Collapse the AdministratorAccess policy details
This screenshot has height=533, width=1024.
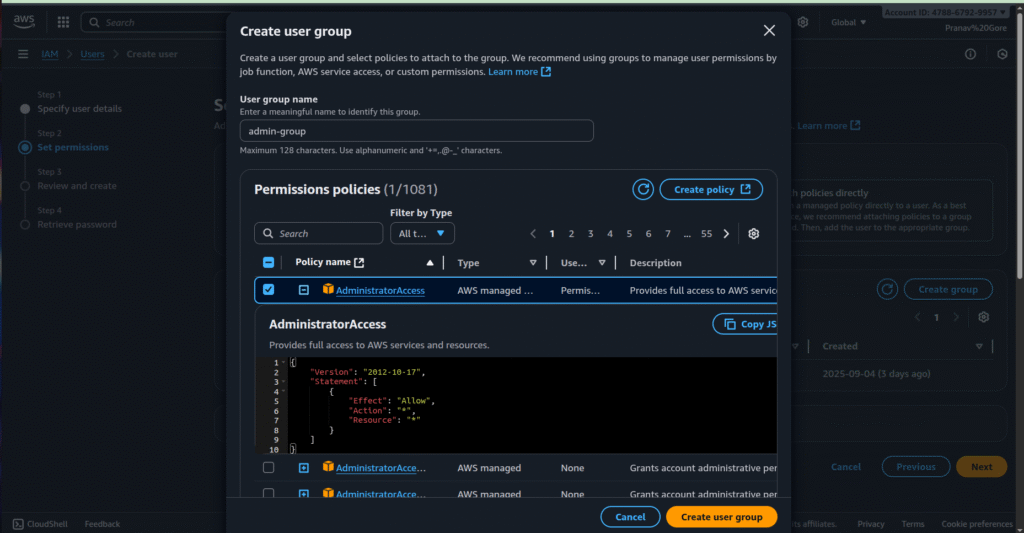304,290
